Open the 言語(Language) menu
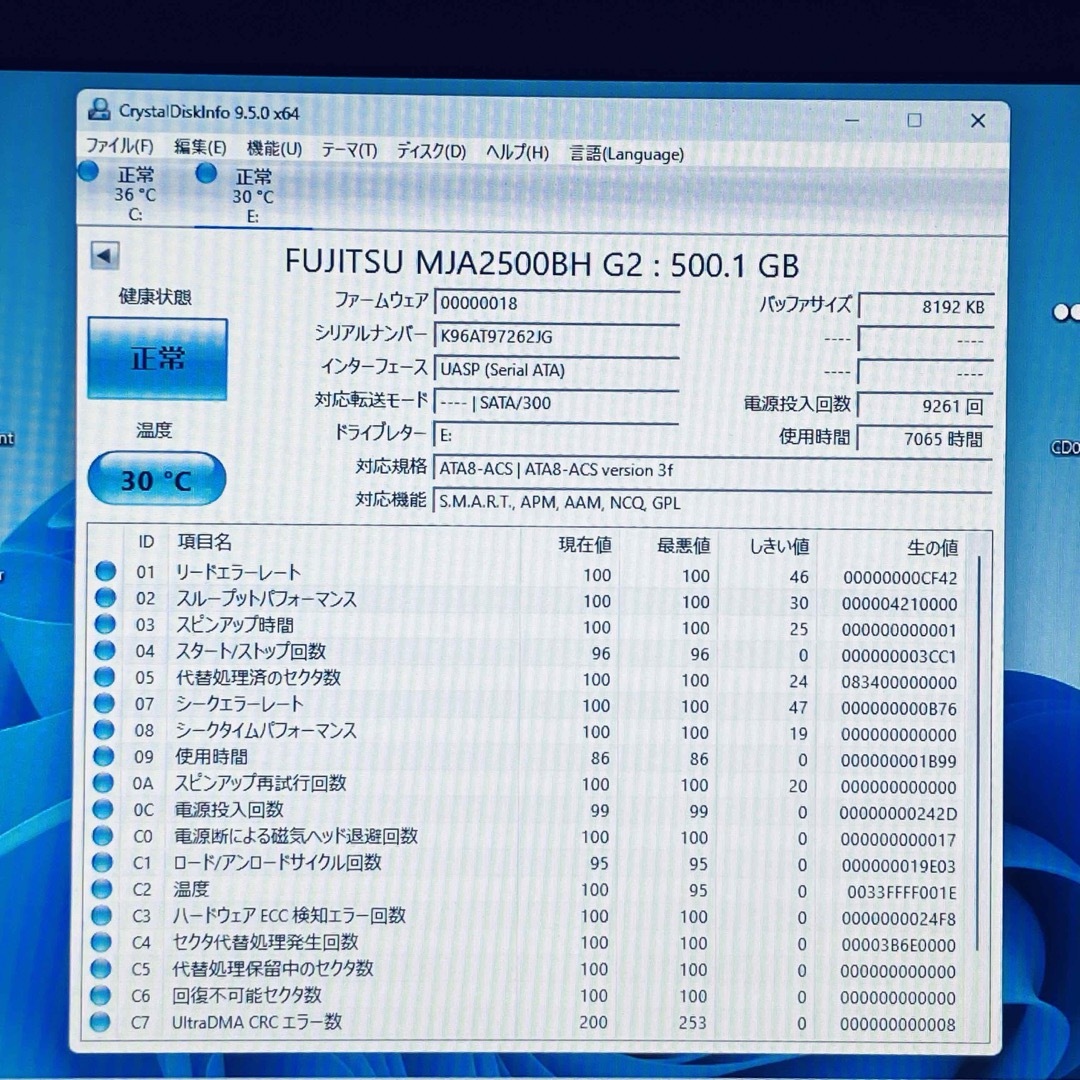 [626, 154]
